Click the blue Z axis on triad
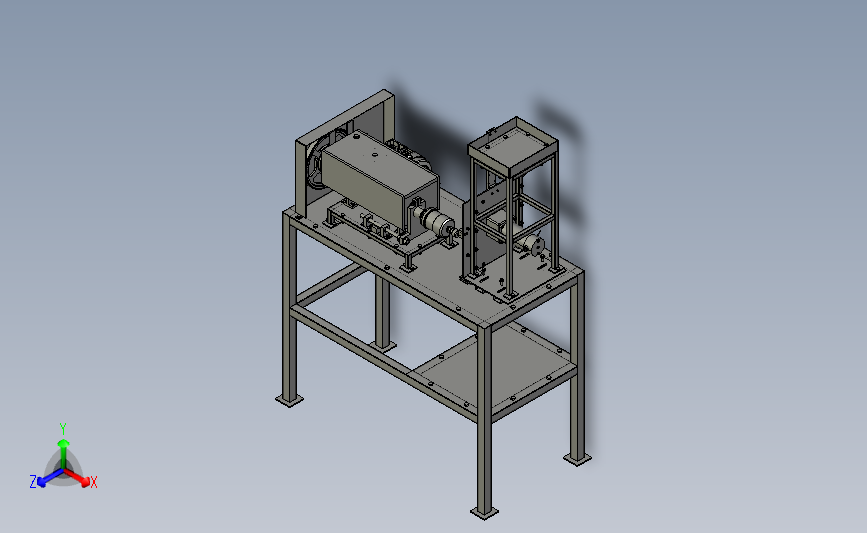Screen dimensions: 867x533 50,478
